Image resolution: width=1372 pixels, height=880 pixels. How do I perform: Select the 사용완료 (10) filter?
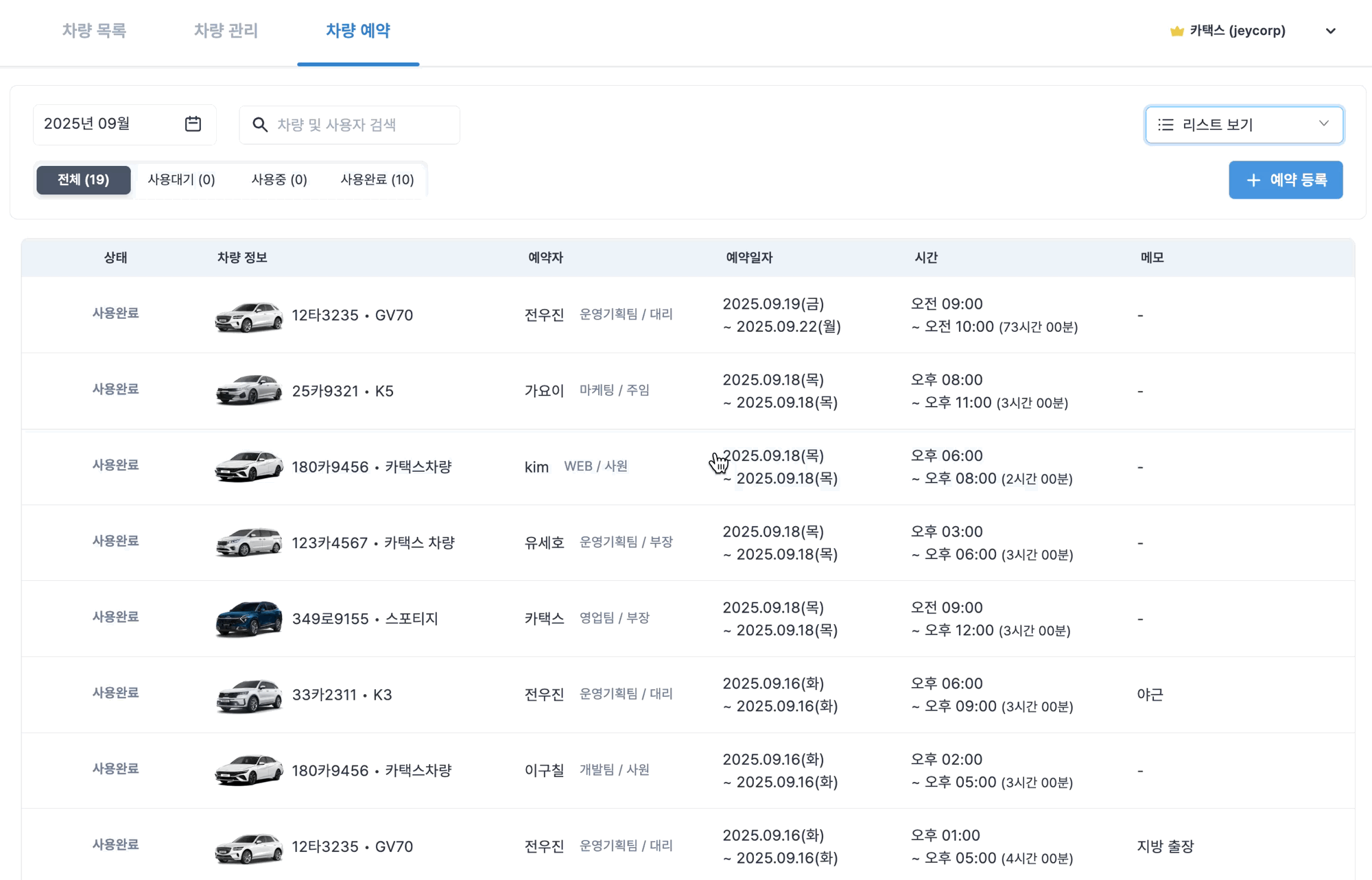tap(377, 180)
